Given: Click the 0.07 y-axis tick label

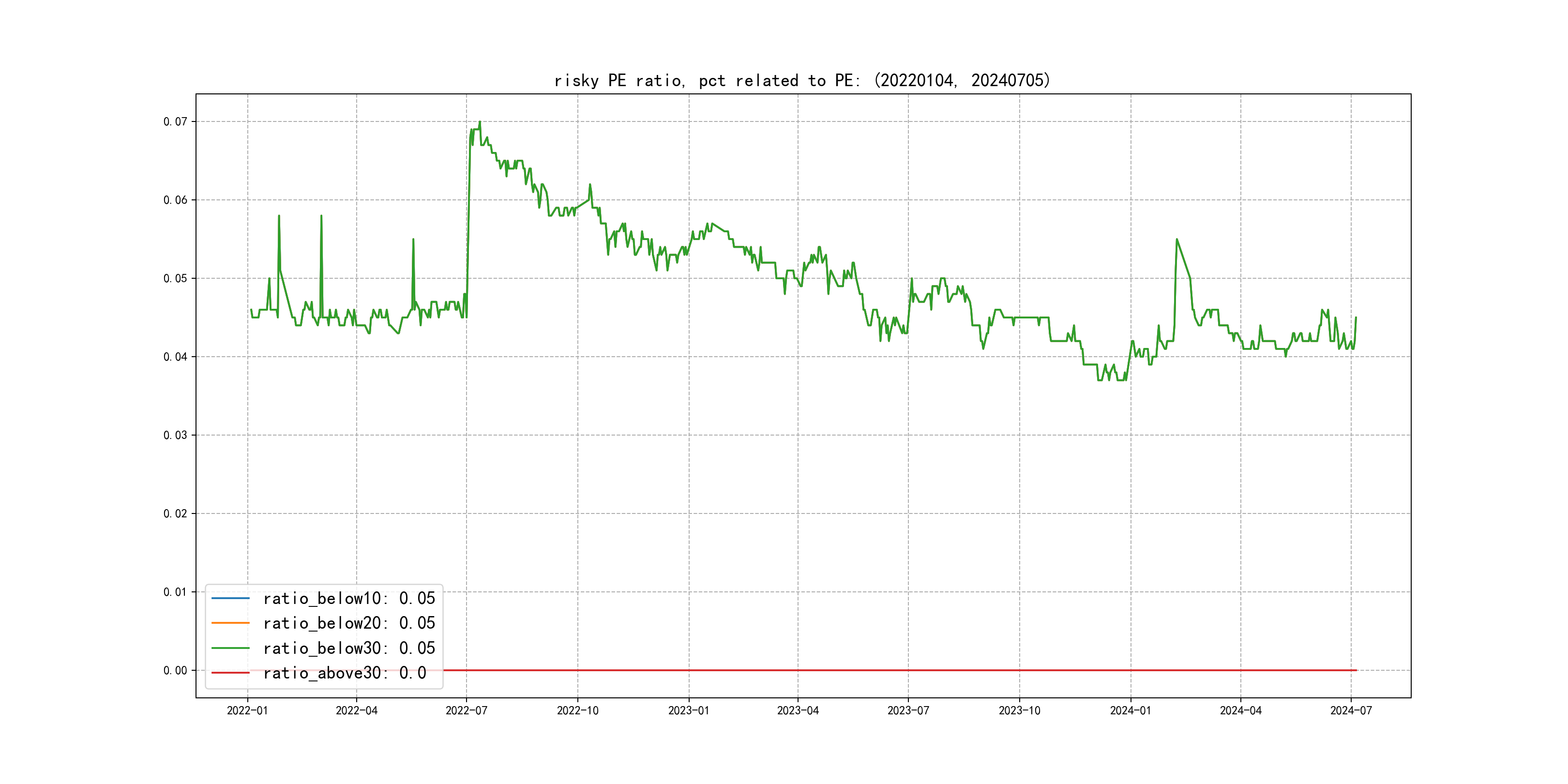Looking at the screenshot, I should point(175,122).
